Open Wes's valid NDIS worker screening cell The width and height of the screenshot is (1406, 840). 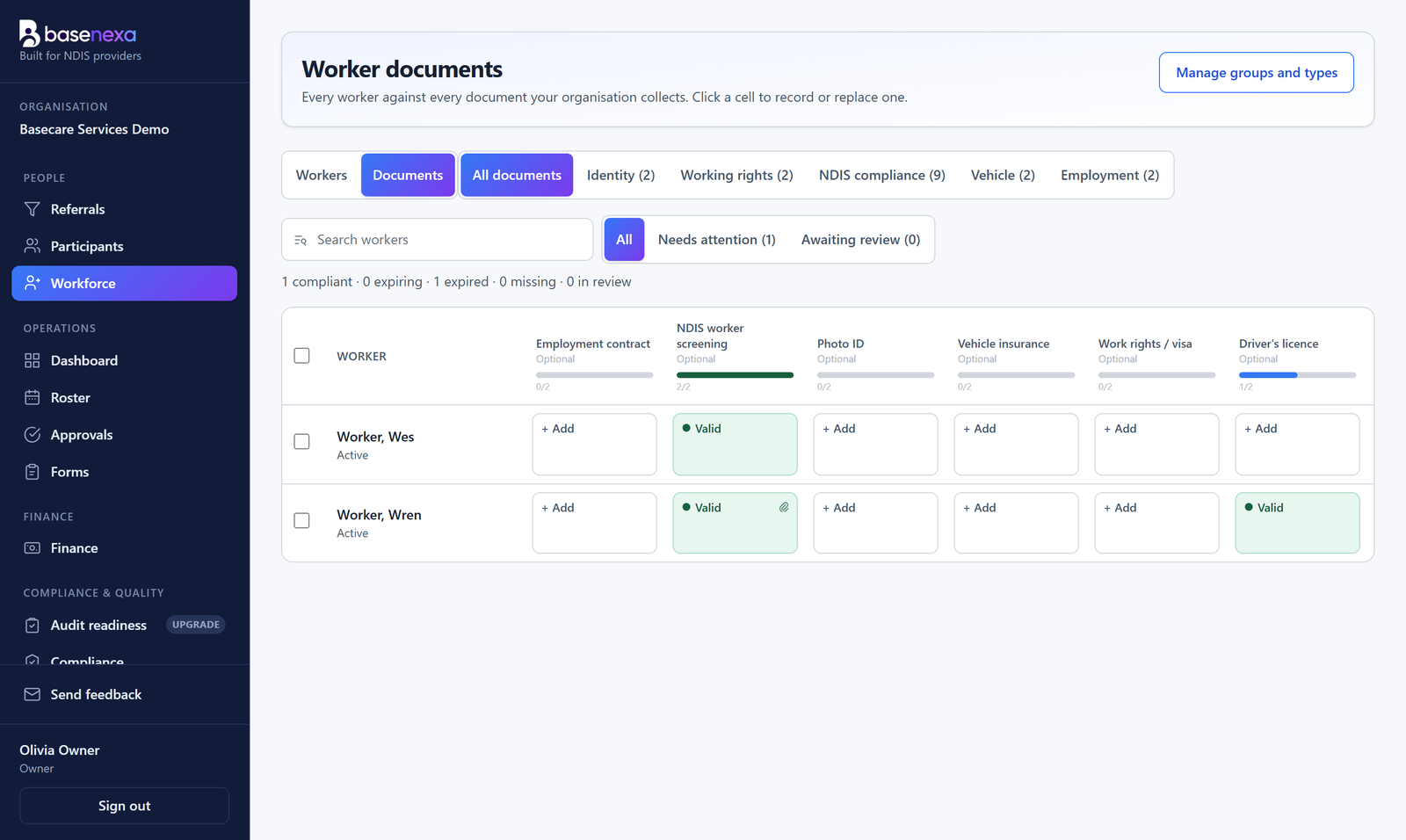click(735, 445)
